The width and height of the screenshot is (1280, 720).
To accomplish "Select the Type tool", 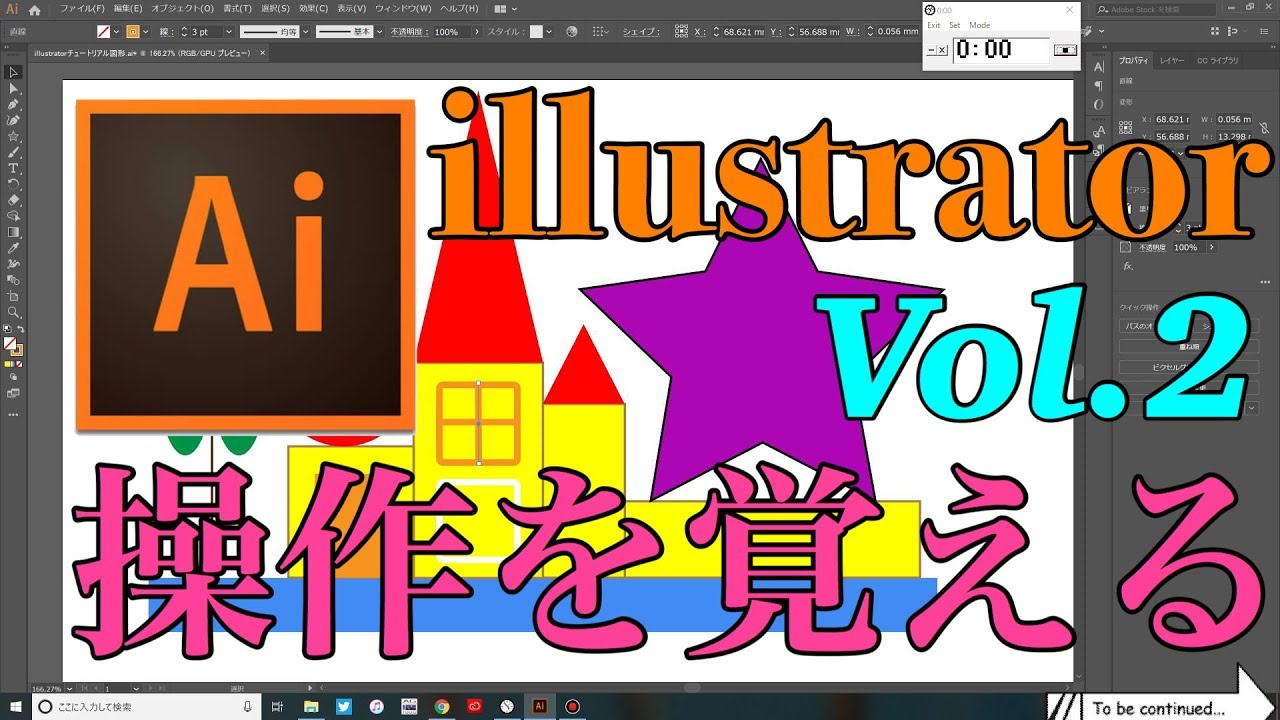I will (x=14, y=168).
